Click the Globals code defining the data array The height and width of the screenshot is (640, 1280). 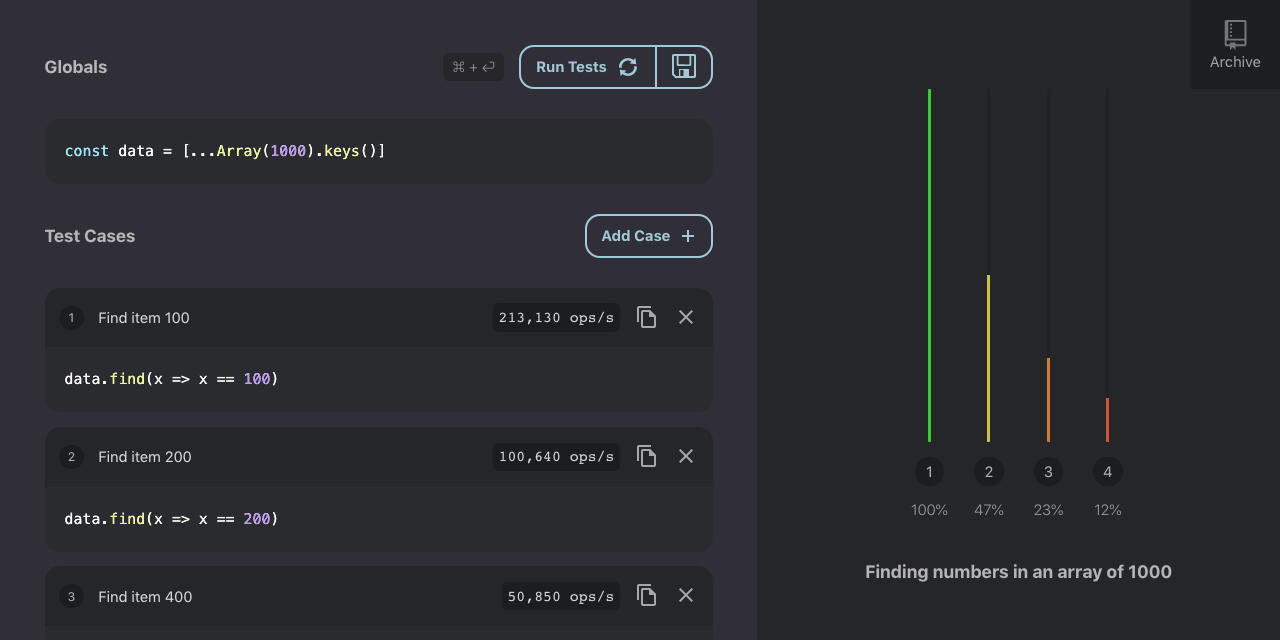pos(224,151)
